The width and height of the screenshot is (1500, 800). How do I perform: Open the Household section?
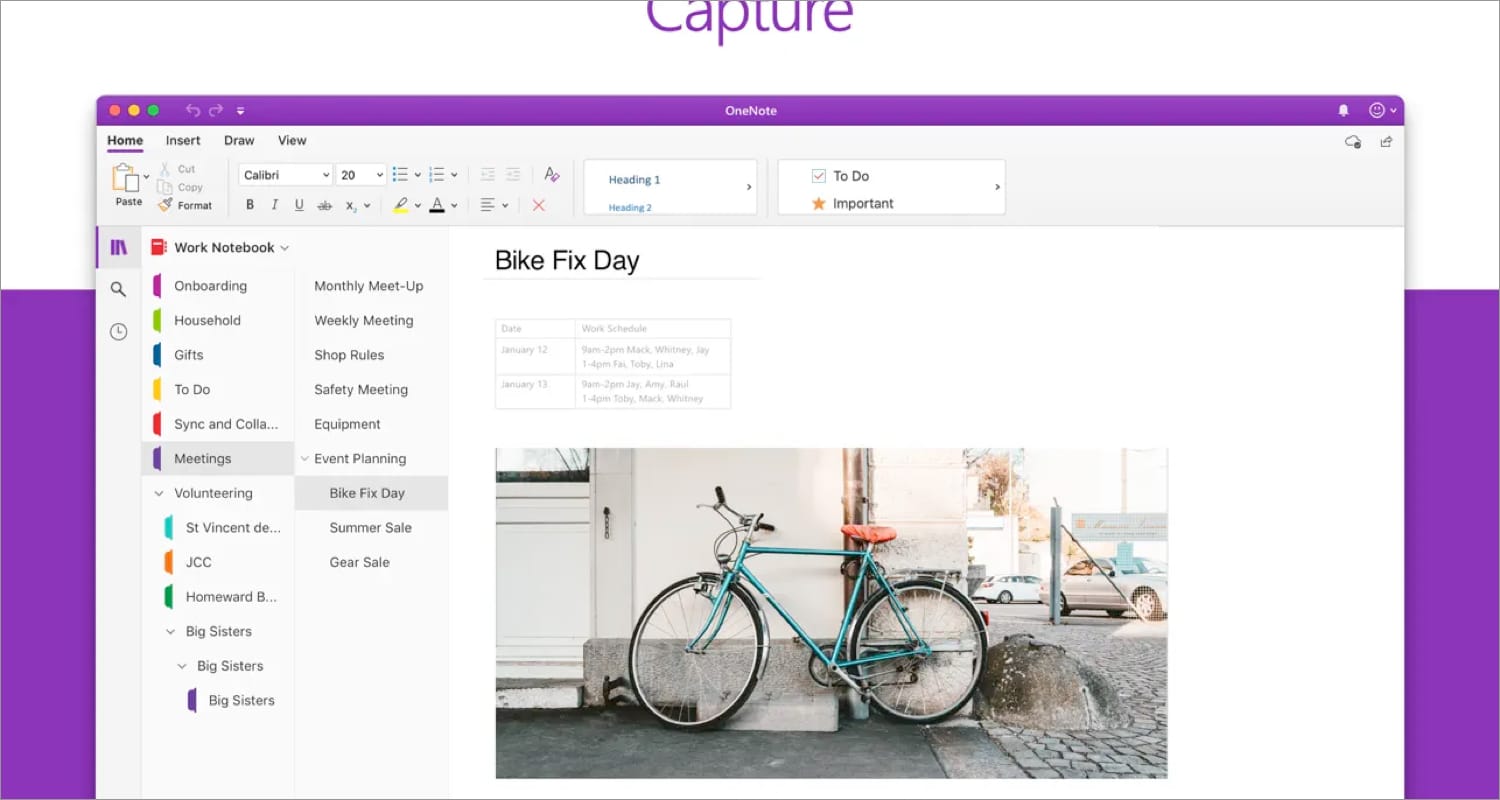pyautogui.click(x=218, y=320)
